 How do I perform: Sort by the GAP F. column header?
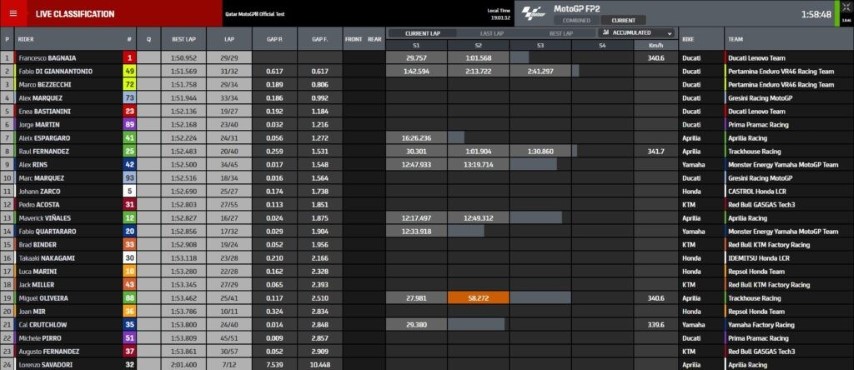[x=319, y=39]
